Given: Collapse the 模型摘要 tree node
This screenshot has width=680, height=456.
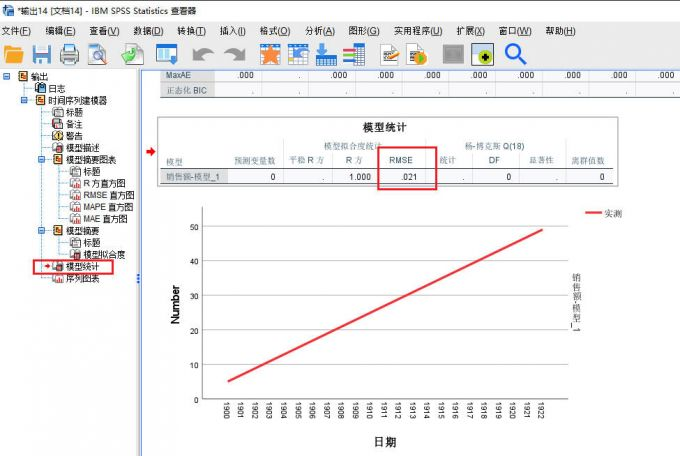Looking at the screenshot, I should tap(41, 230).
